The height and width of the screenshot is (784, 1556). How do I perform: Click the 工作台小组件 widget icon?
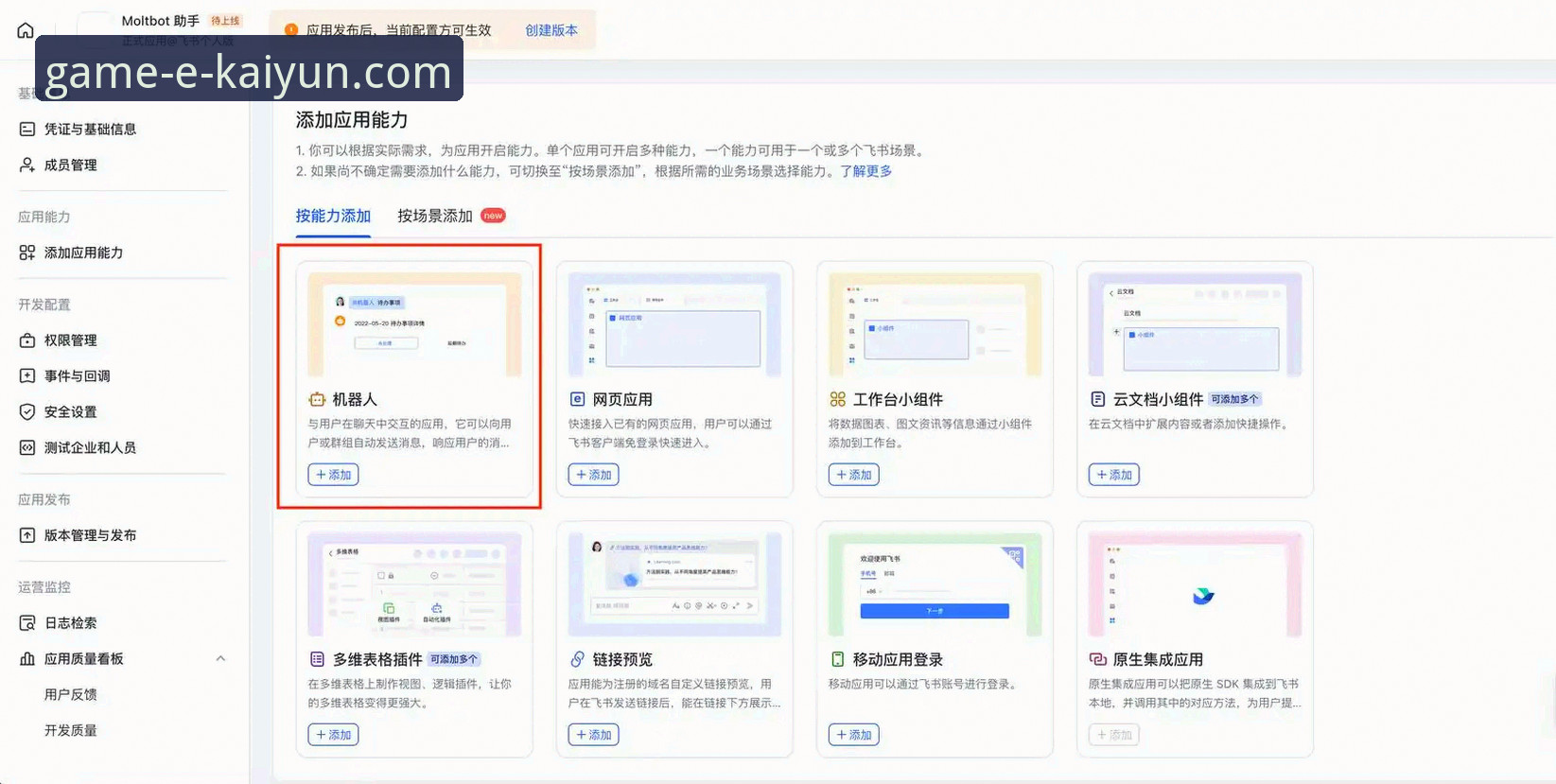(x=837, y=399)
